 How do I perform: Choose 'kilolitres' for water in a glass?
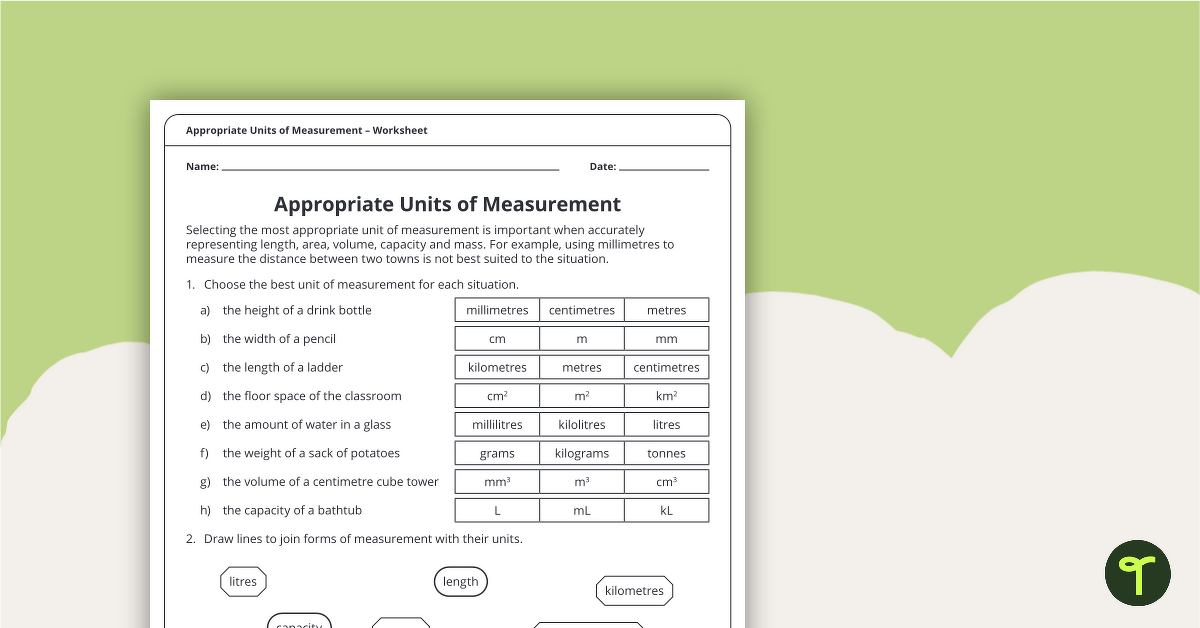point(582,424)
